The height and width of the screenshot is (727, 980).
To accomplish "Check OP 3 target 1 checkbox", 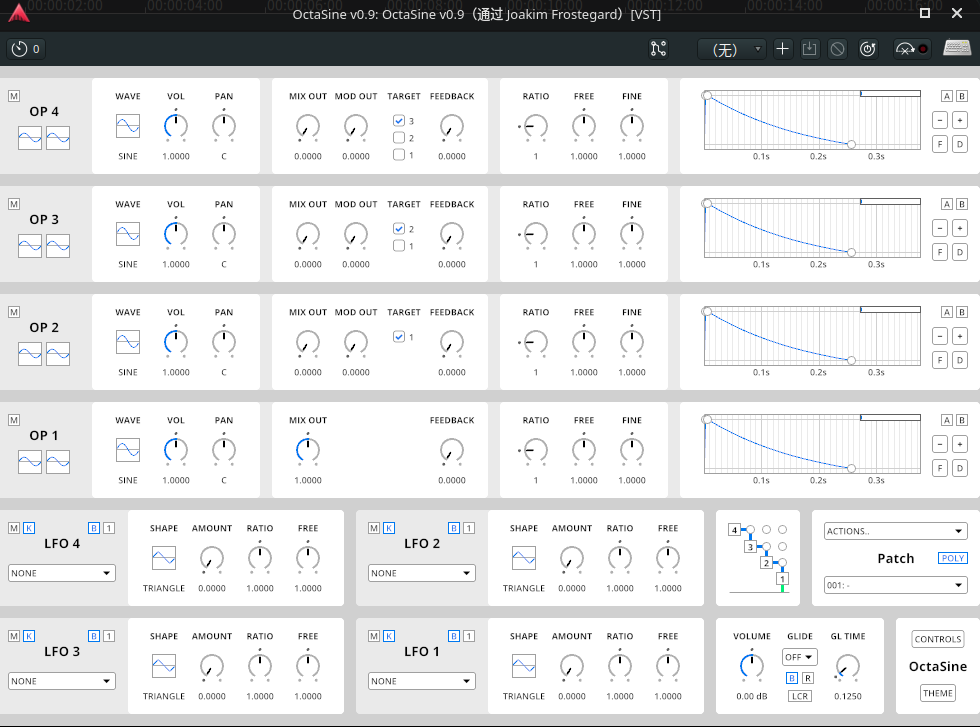I will tap(399, 246).
